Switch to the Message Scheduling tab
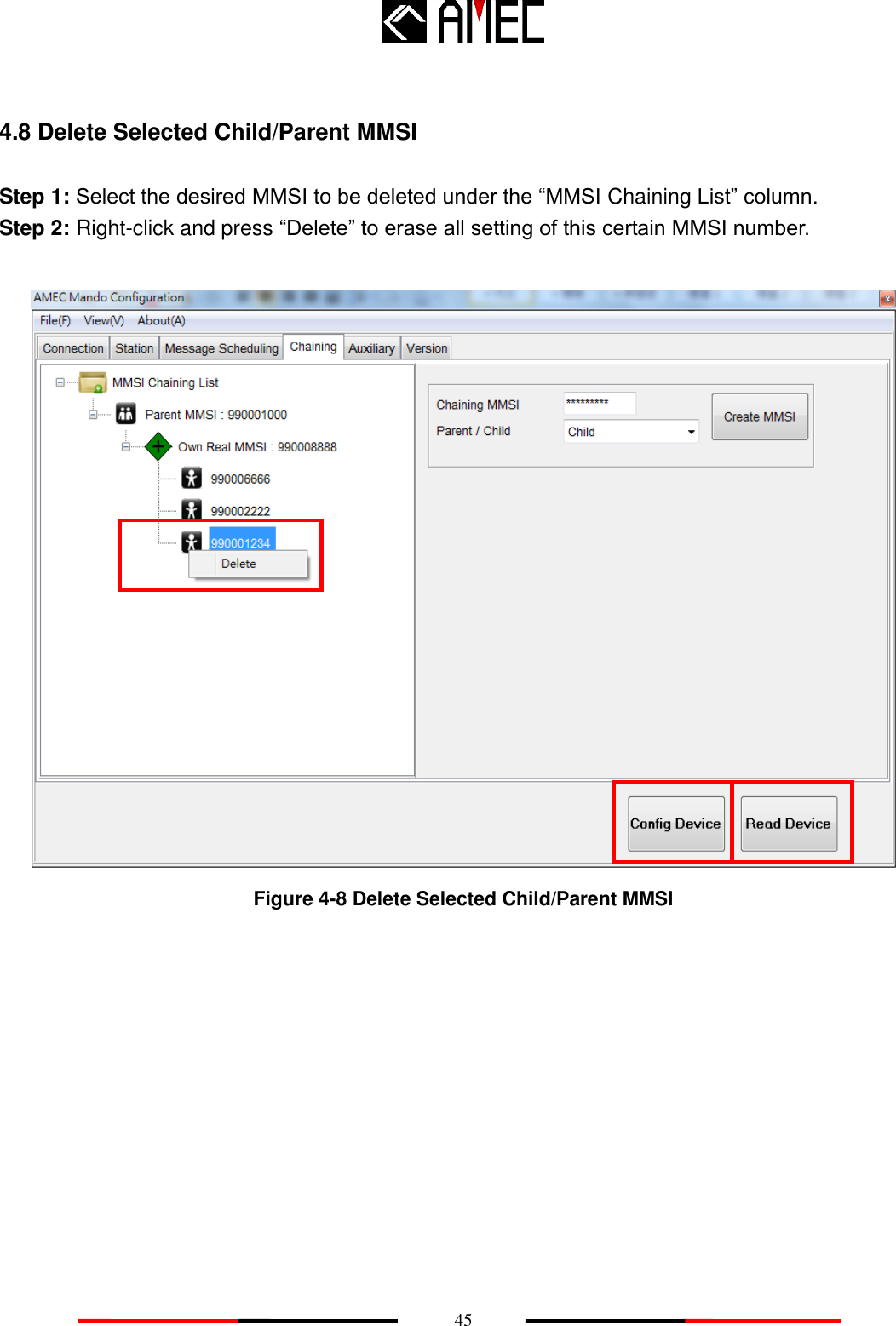Screen dimensions: 896x1326 pyautogui.click(x=221, y=348)
